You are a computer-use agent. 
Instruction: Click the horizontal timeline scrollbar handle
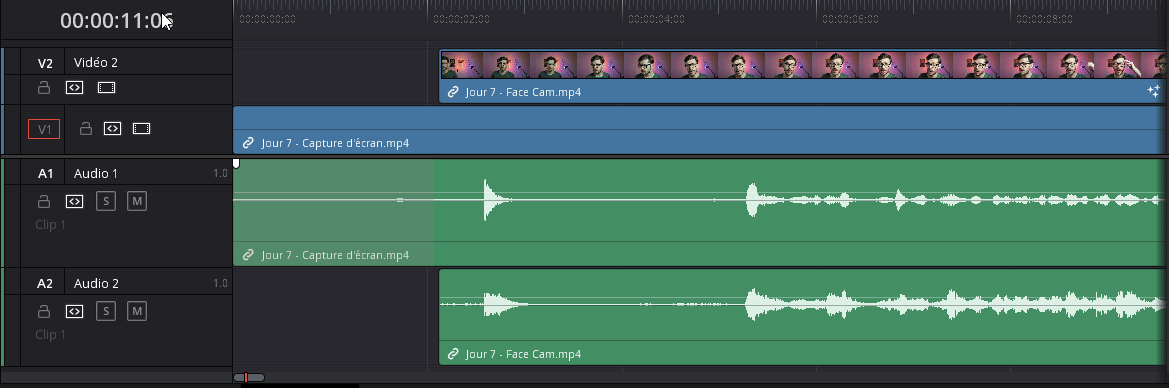click(x=249, y=378)
